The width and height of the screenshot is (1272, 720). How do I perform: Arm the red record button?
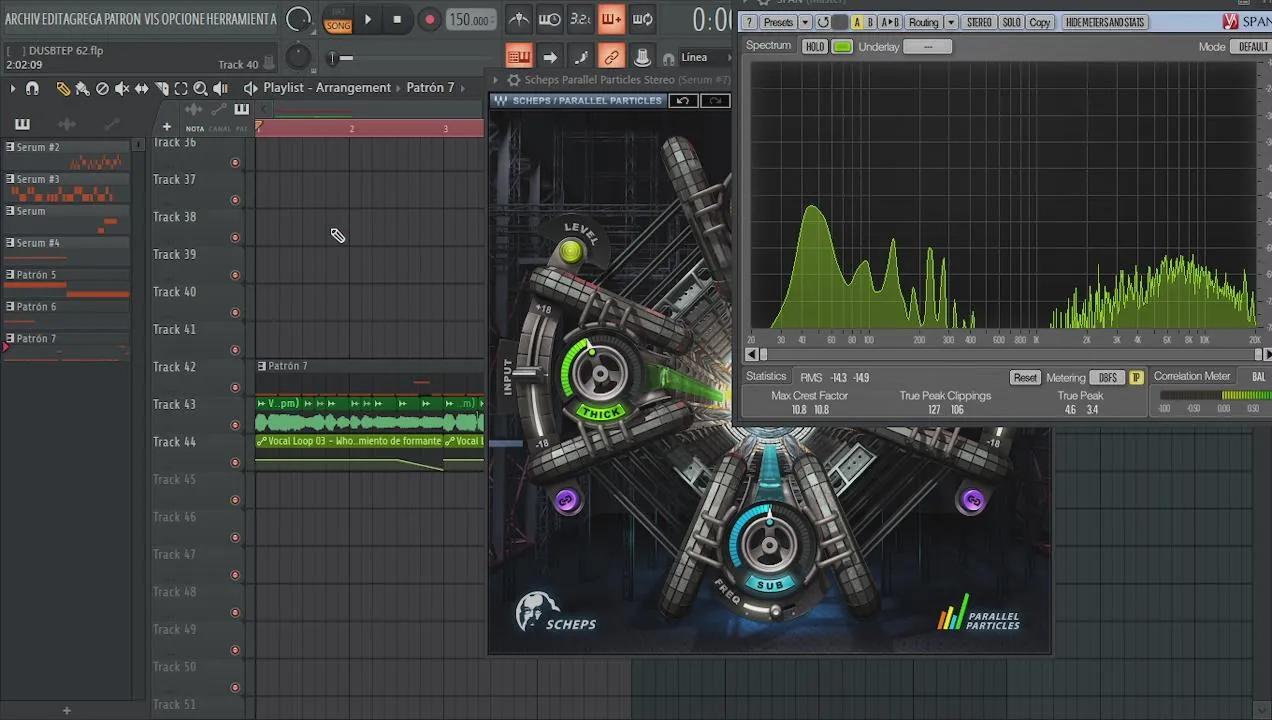coord(429,19)
